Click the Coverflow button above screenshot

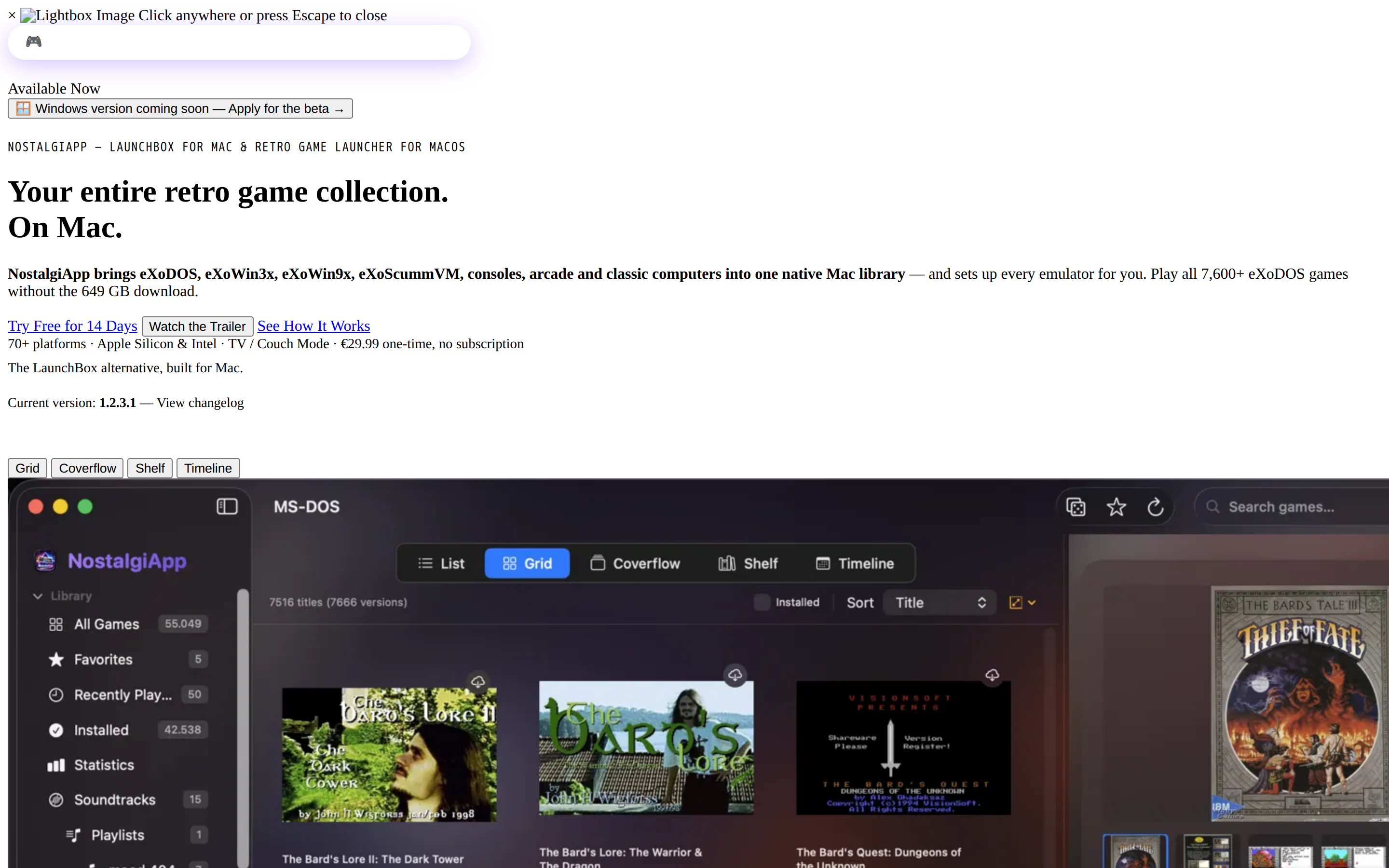[x=87, y=468]
